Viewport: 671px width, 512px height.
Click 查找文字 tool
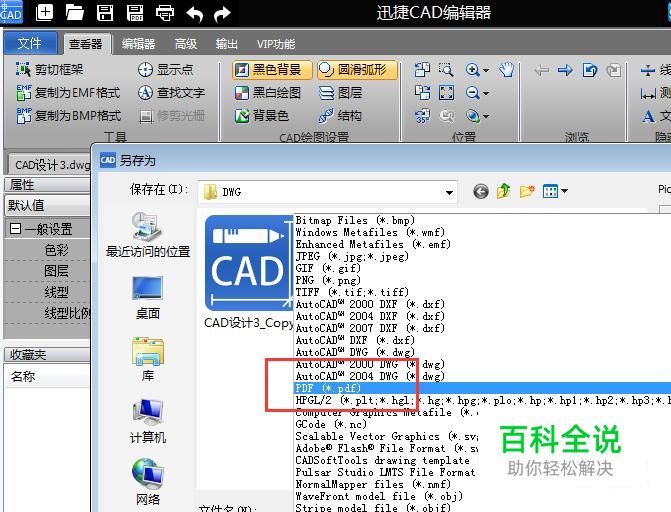pyautogui.click(x=172, y=92)
